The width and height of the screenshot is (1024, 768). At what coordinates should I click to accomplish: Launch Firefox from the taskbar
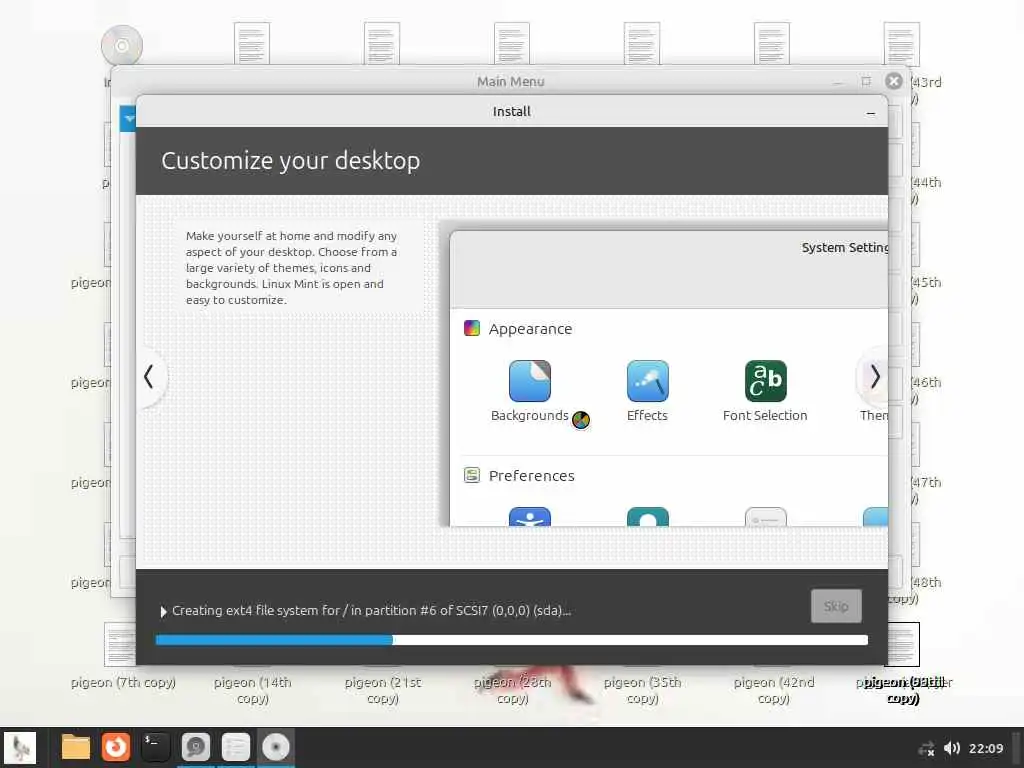click(x=116, y=747)
